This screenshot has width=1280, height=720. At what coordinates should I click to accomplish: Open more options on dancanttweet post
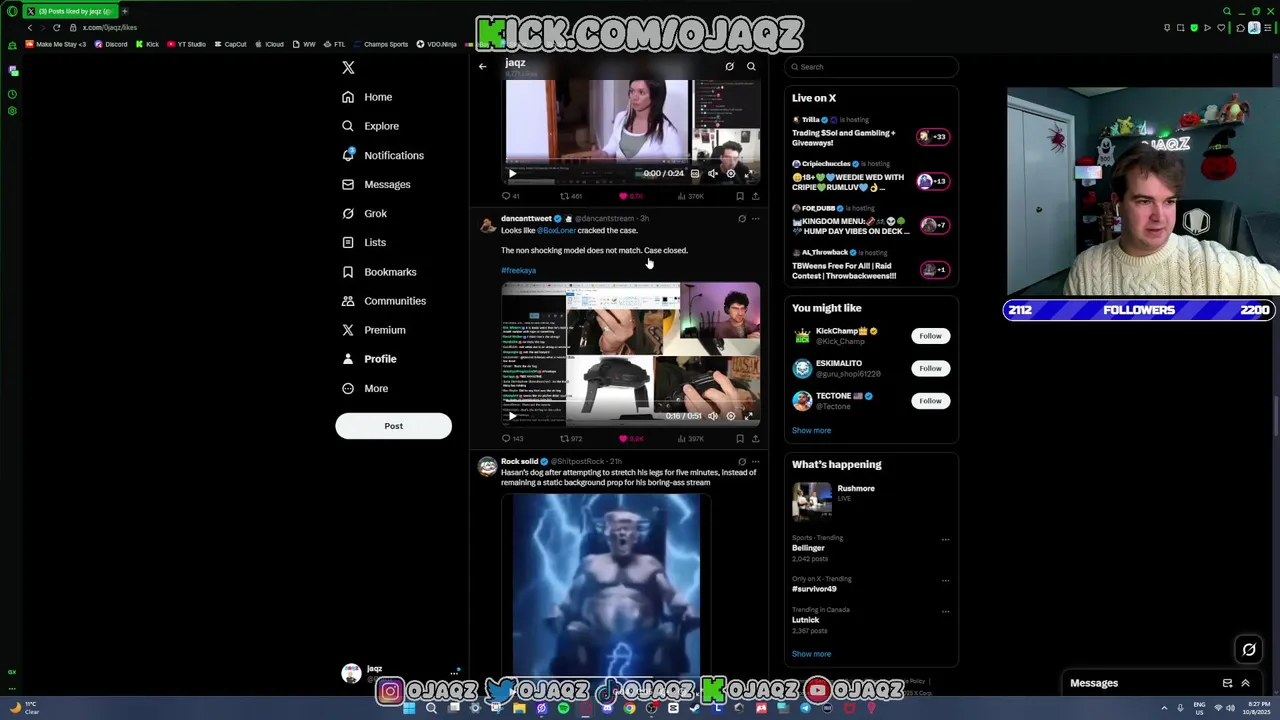click(755, 218)
